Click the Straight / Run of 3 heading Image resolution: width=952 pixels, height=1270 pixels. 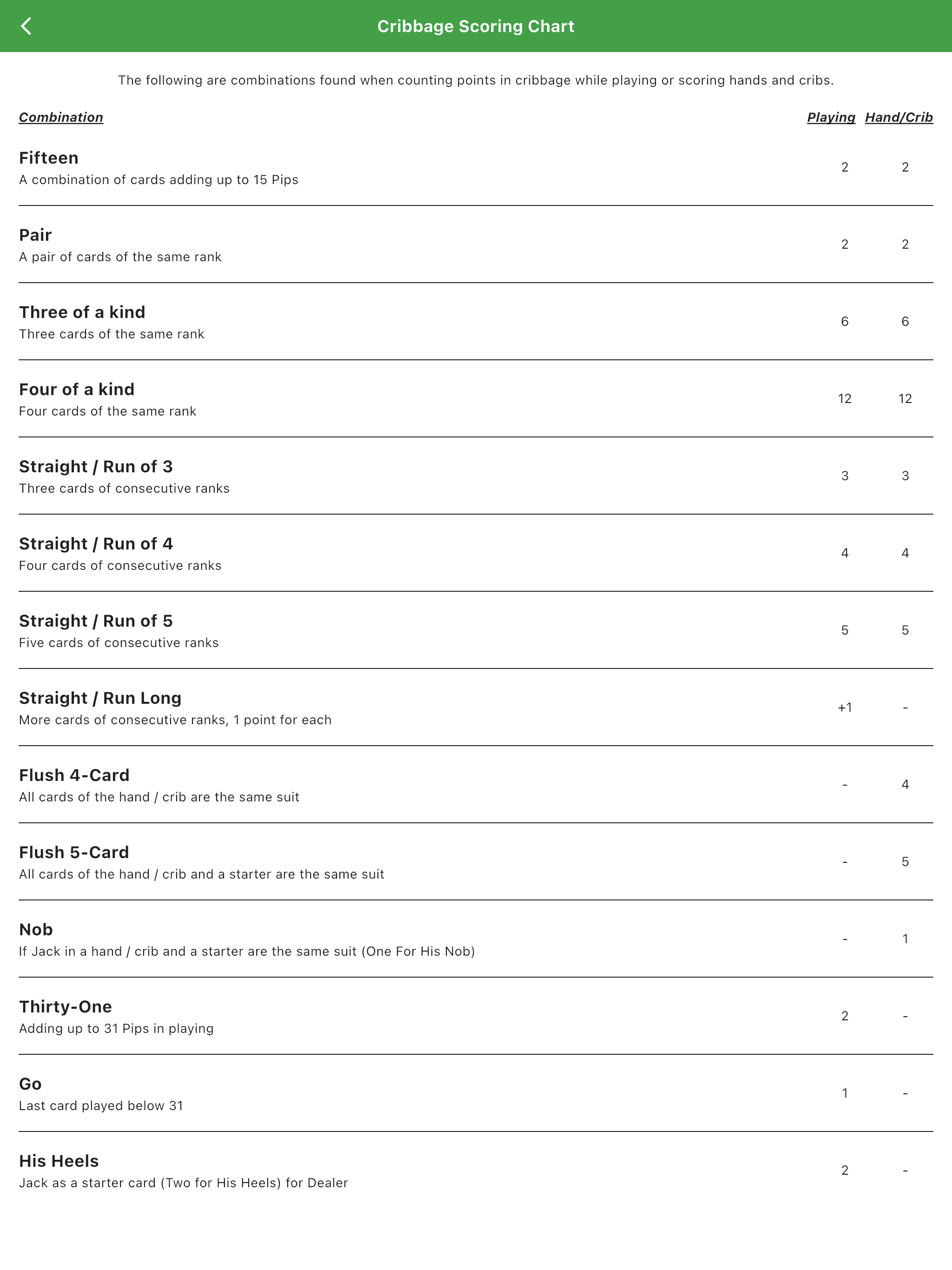pyautogui.click(x=96, y=467)
